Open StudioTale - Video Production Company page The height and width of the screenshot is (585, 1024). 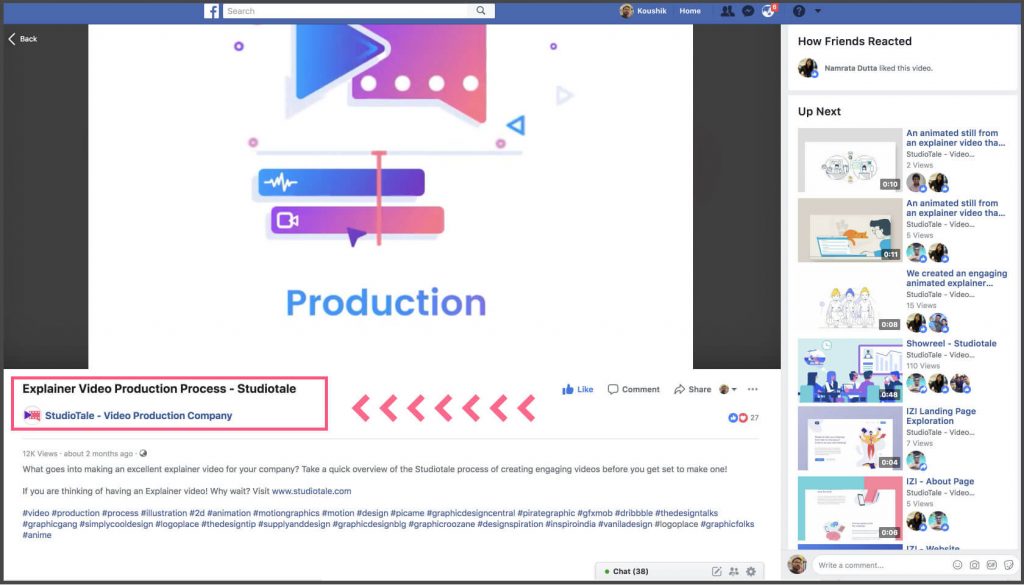(x=138, y=415)
